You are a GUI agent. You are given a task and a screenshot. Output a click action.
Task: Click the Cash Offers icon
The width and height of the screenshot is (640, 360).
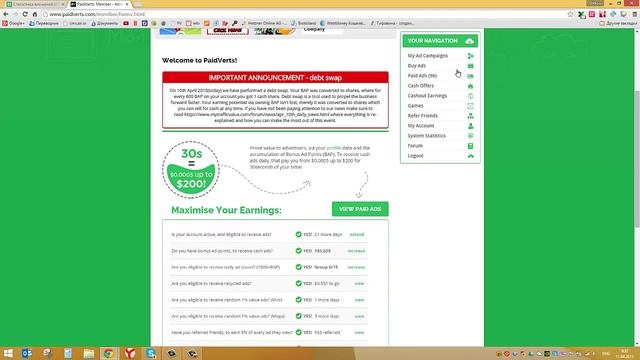pos(470,86)
